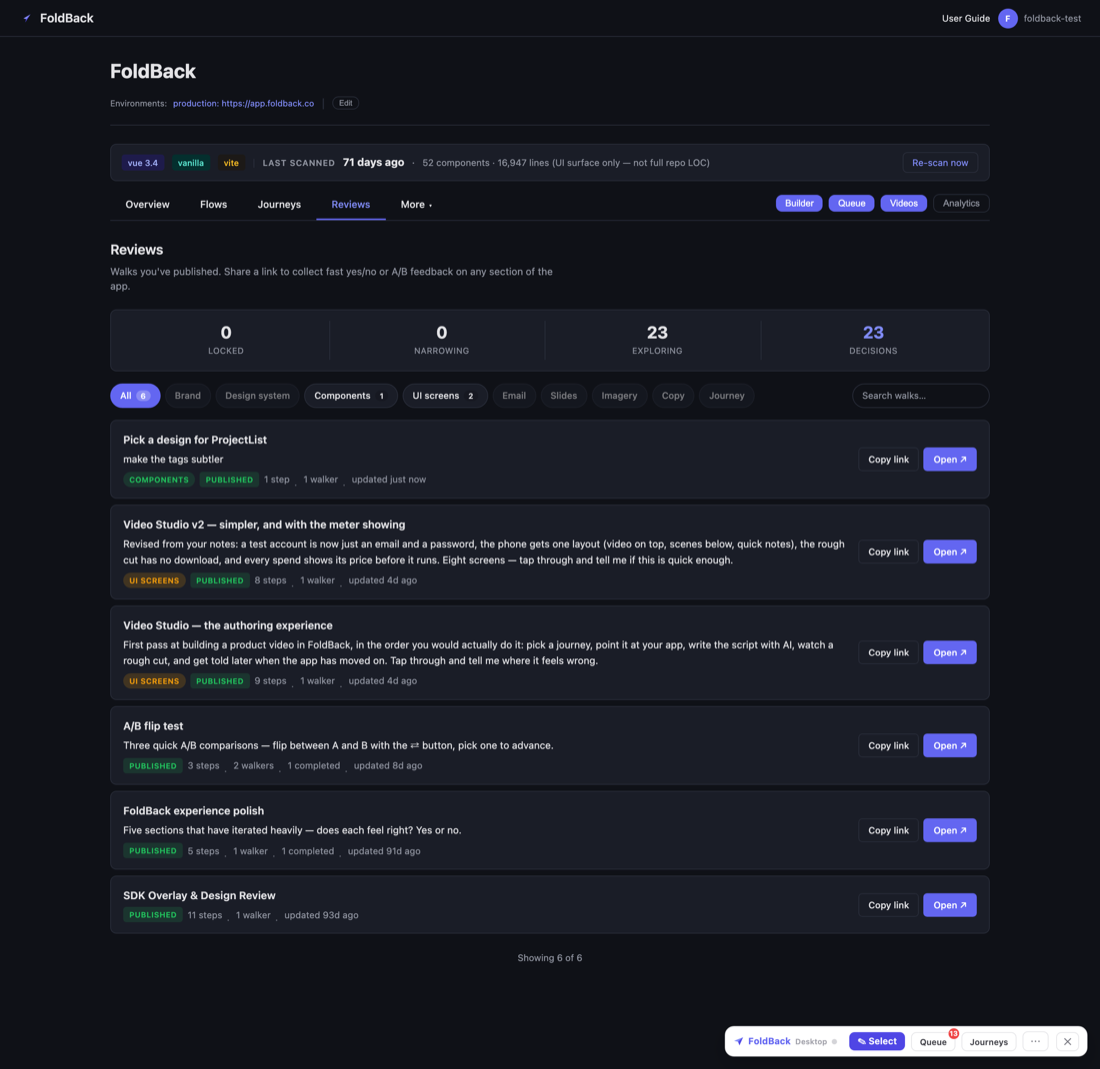Image resolution: width=1100 pixels, height=1069 pixels.
Task: Open Queue with 13 badge in overlay bar
Action: [x=933, y=1042]
